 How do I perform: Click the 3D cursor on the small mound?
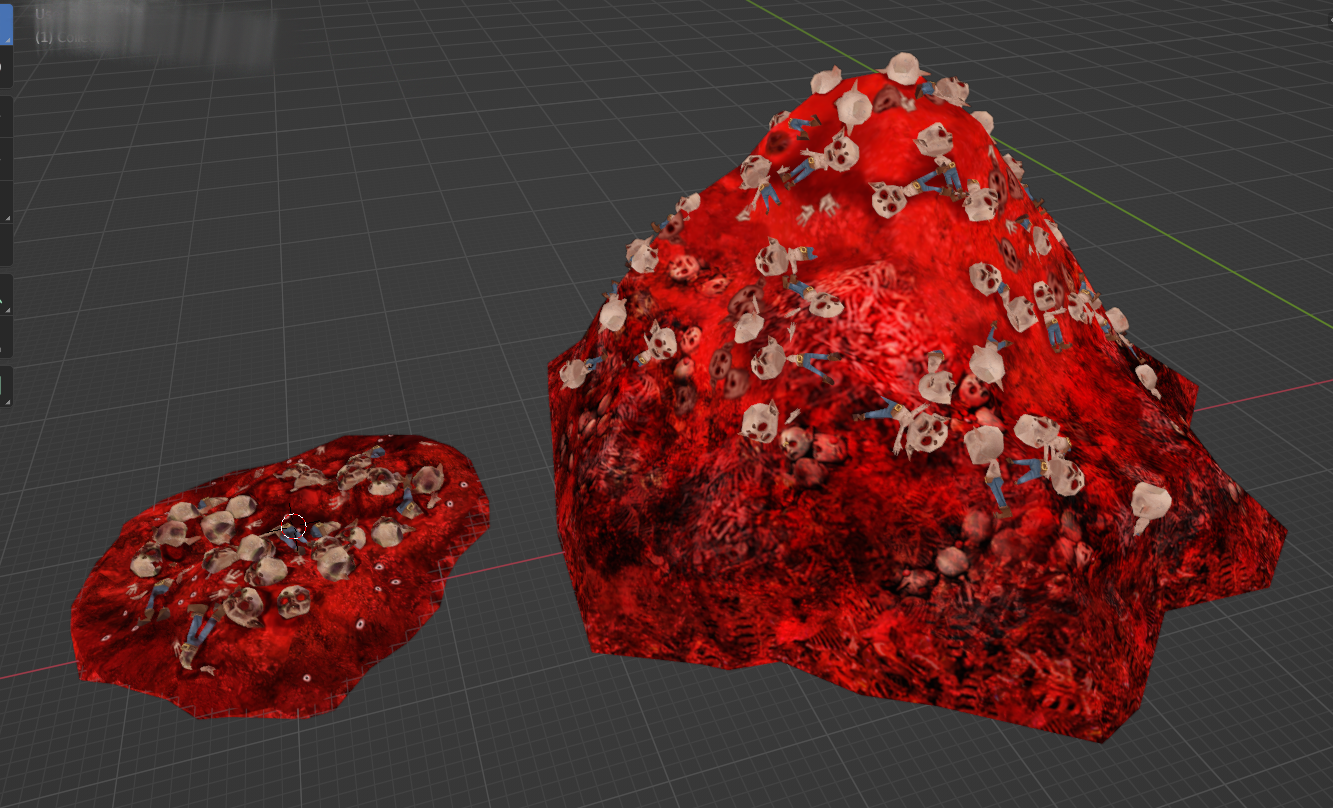tap(293, 526)
